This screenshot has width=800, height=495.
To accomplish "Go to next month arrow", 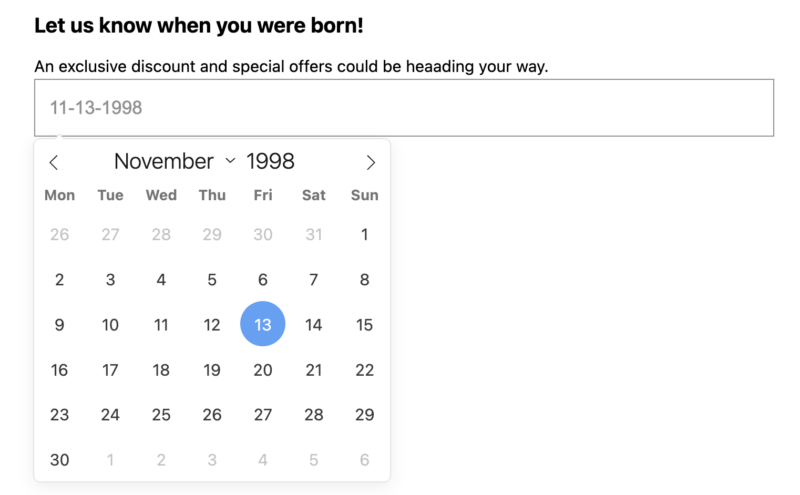I will click(x=371, y=162).
